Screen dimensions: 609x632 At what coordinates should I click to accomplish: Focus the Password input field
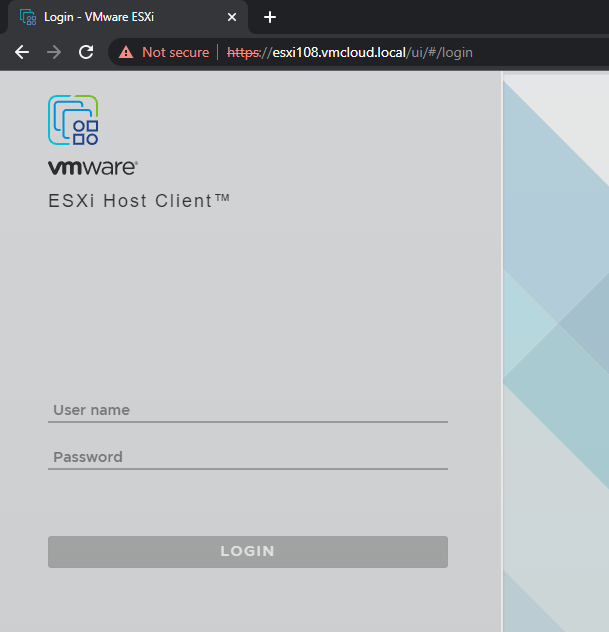click(247, 457)
